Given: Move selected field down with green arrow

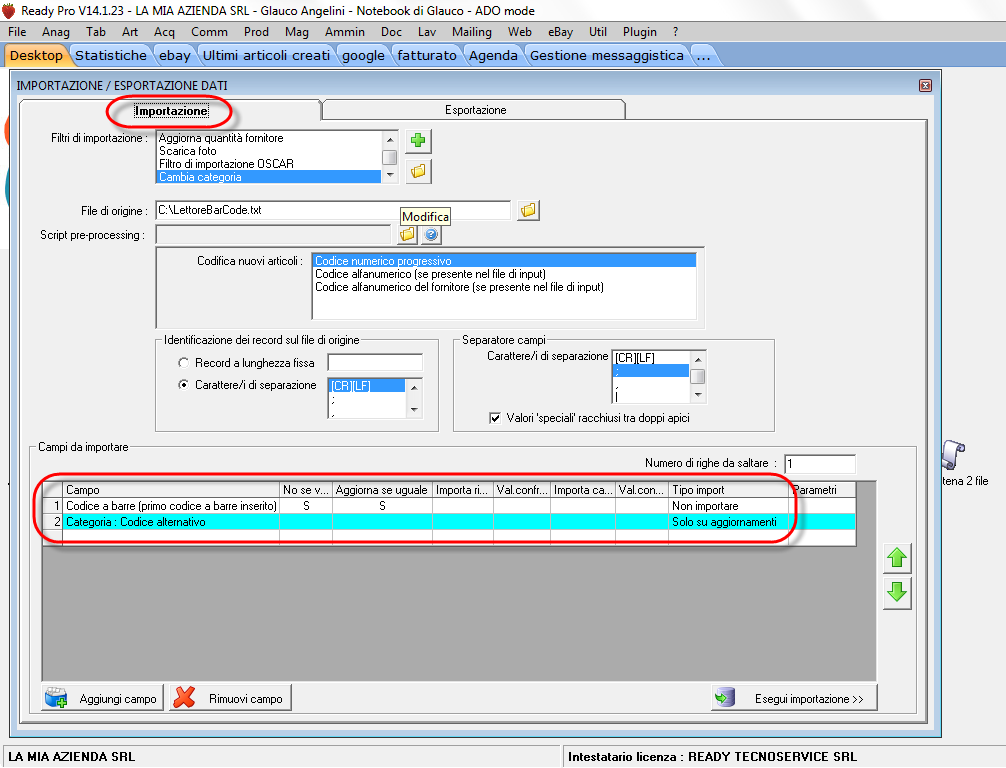Looking at the screenshot, I should (x=897, y=592).
